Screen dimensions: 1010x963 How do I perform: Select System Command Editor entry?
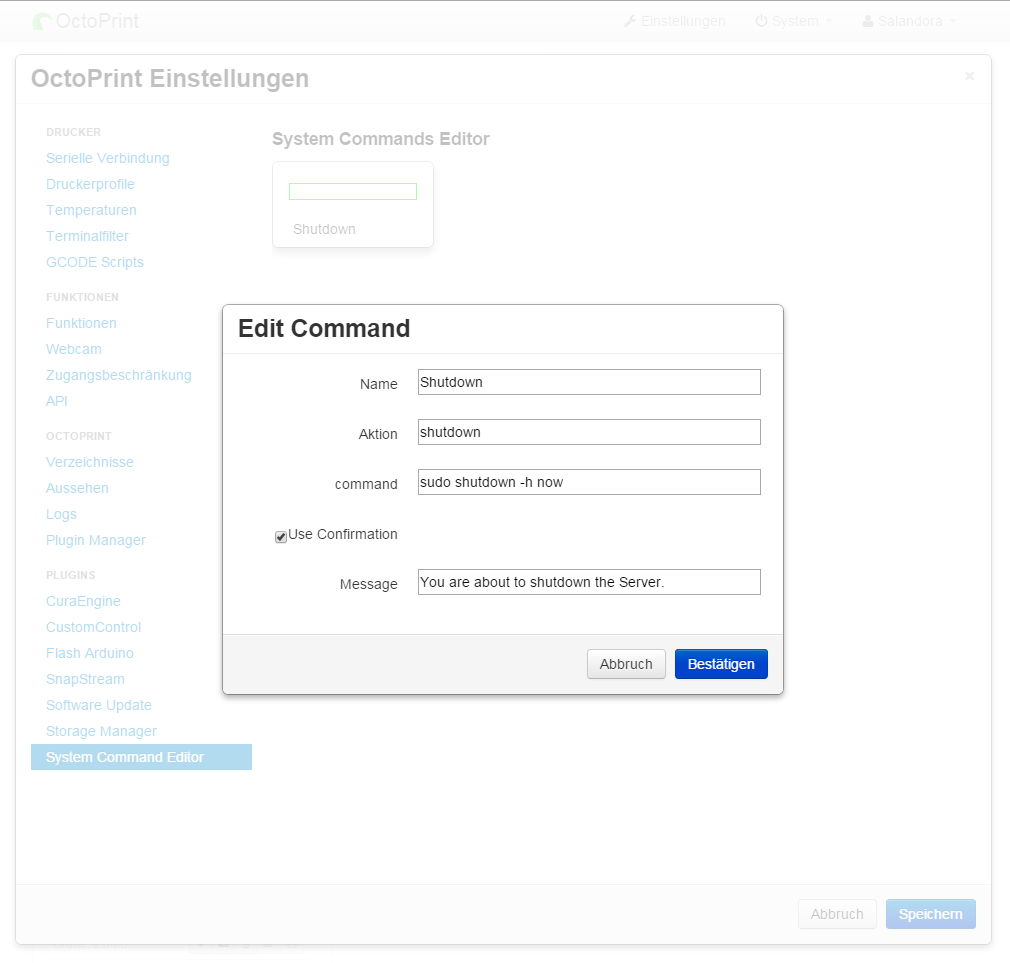[141, 758]
